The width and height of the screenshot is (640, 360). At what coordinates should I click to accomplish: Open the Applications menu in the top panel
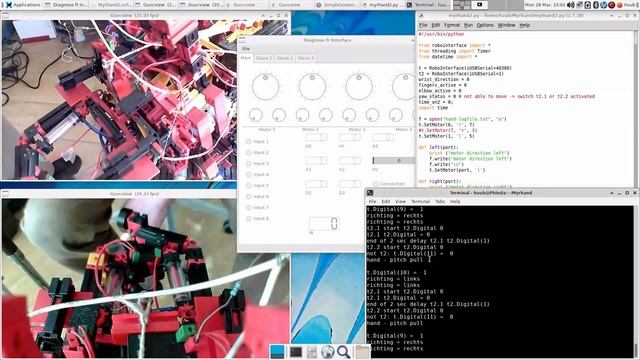(x=23, y=5)
